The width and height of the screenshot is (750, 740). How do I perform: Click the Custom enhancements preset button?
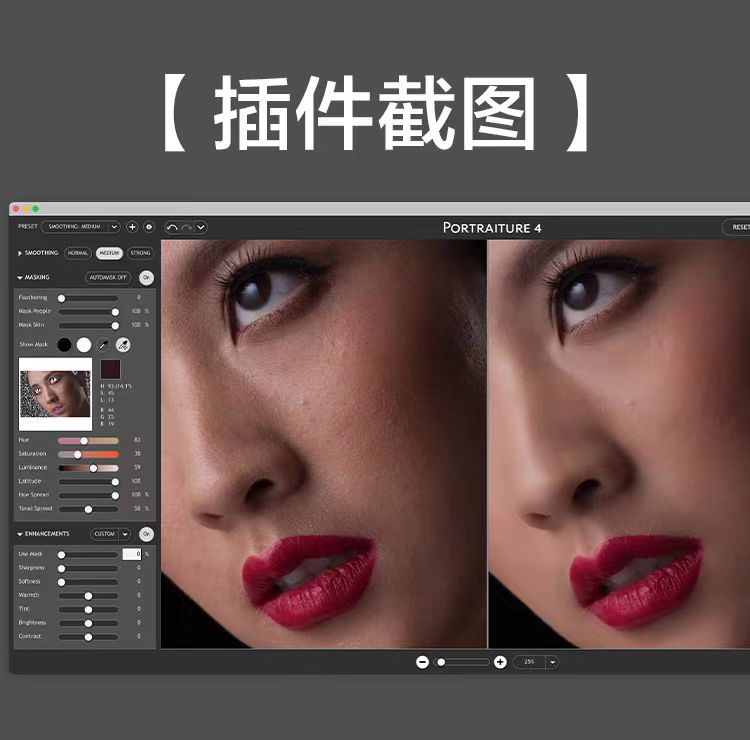pos(104,534)
